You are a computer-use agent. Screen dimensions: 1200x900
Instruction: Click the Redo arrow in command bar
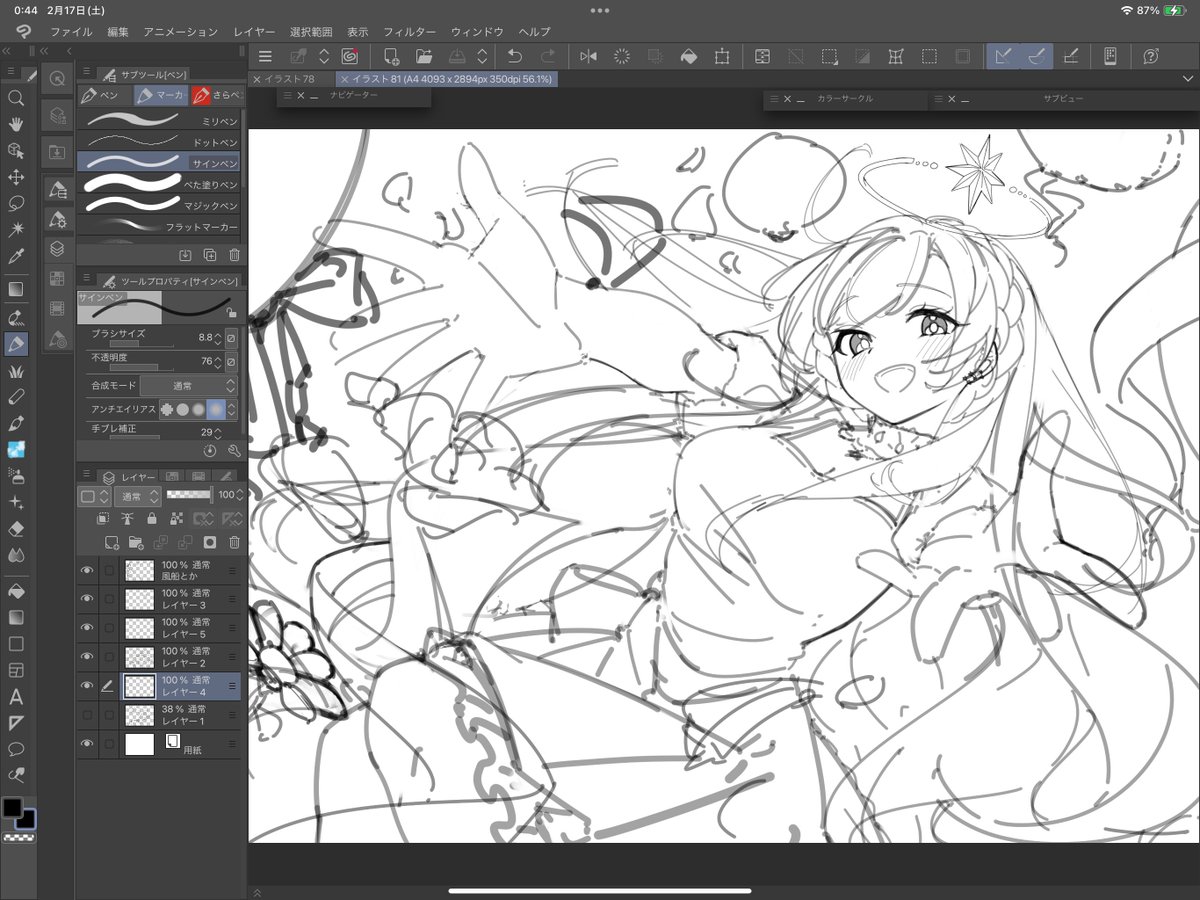pos(547,57)
